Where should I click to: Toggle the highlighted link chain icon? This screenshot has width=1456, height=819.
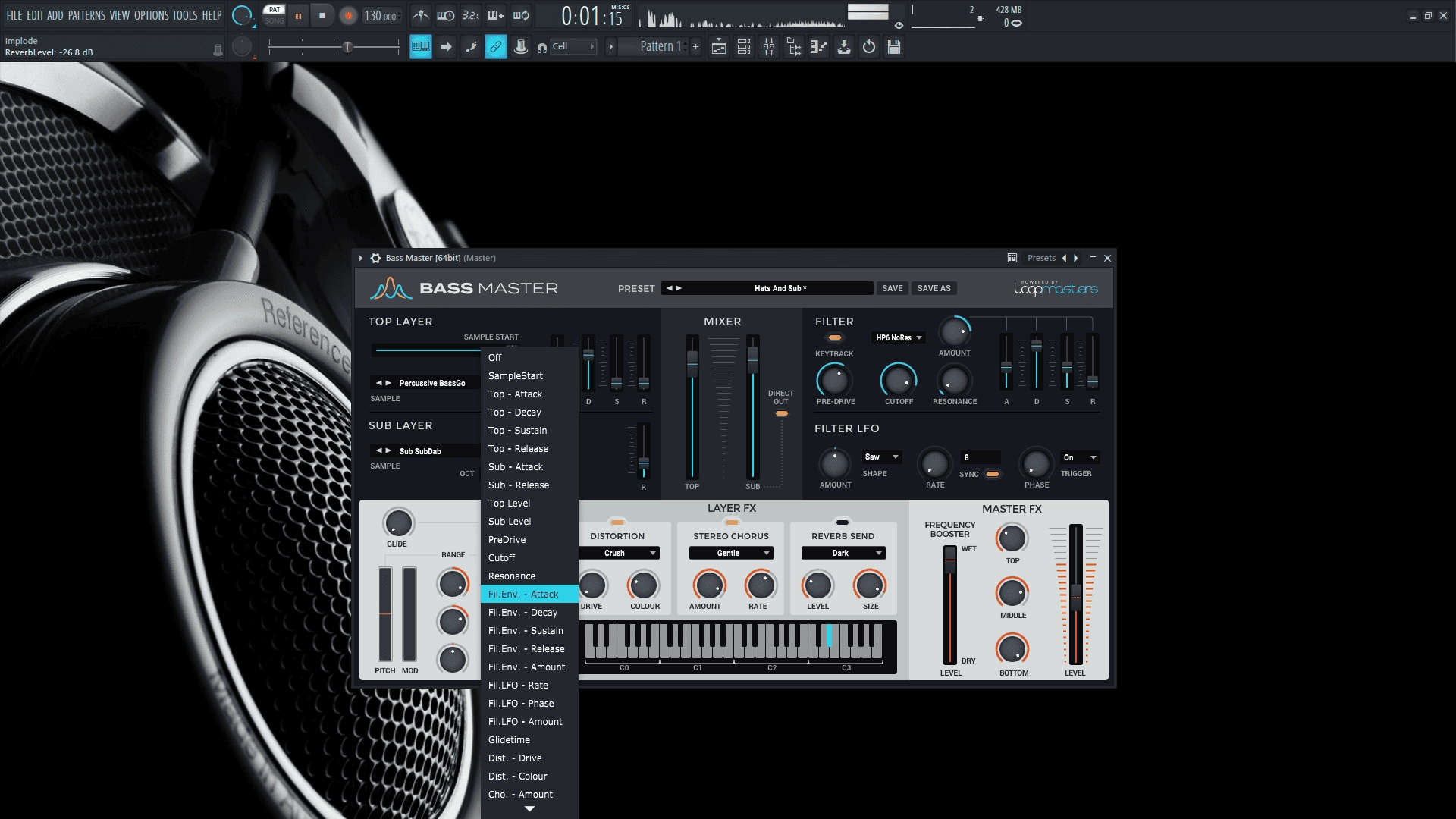pyautogui.click(x=496, y=47)
